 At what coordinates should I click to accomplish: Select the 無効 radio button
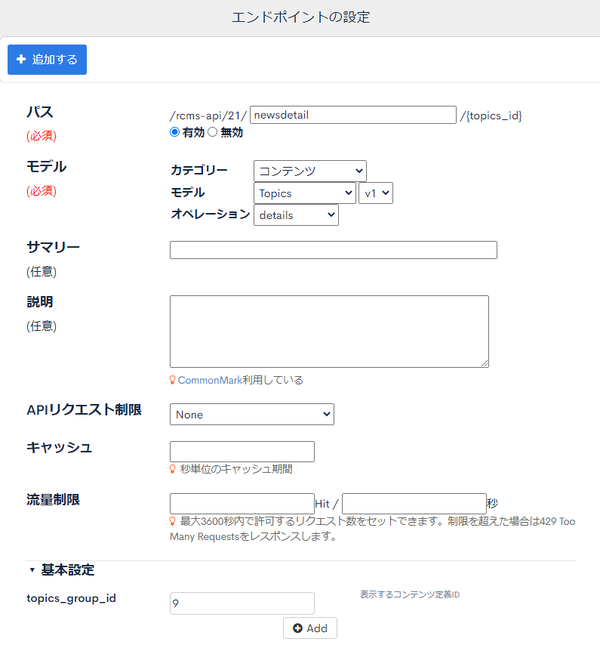click(212, 132)
